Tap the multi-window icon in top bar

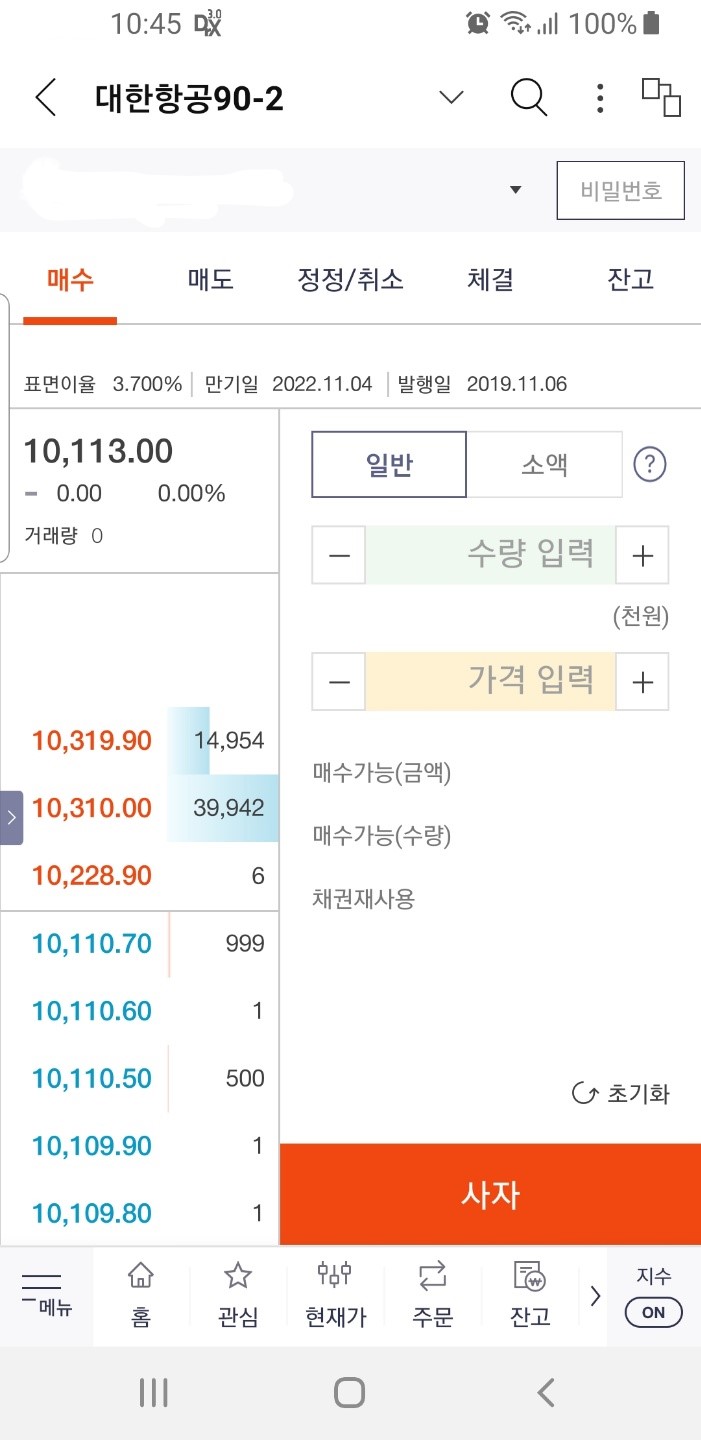[660, 98]
